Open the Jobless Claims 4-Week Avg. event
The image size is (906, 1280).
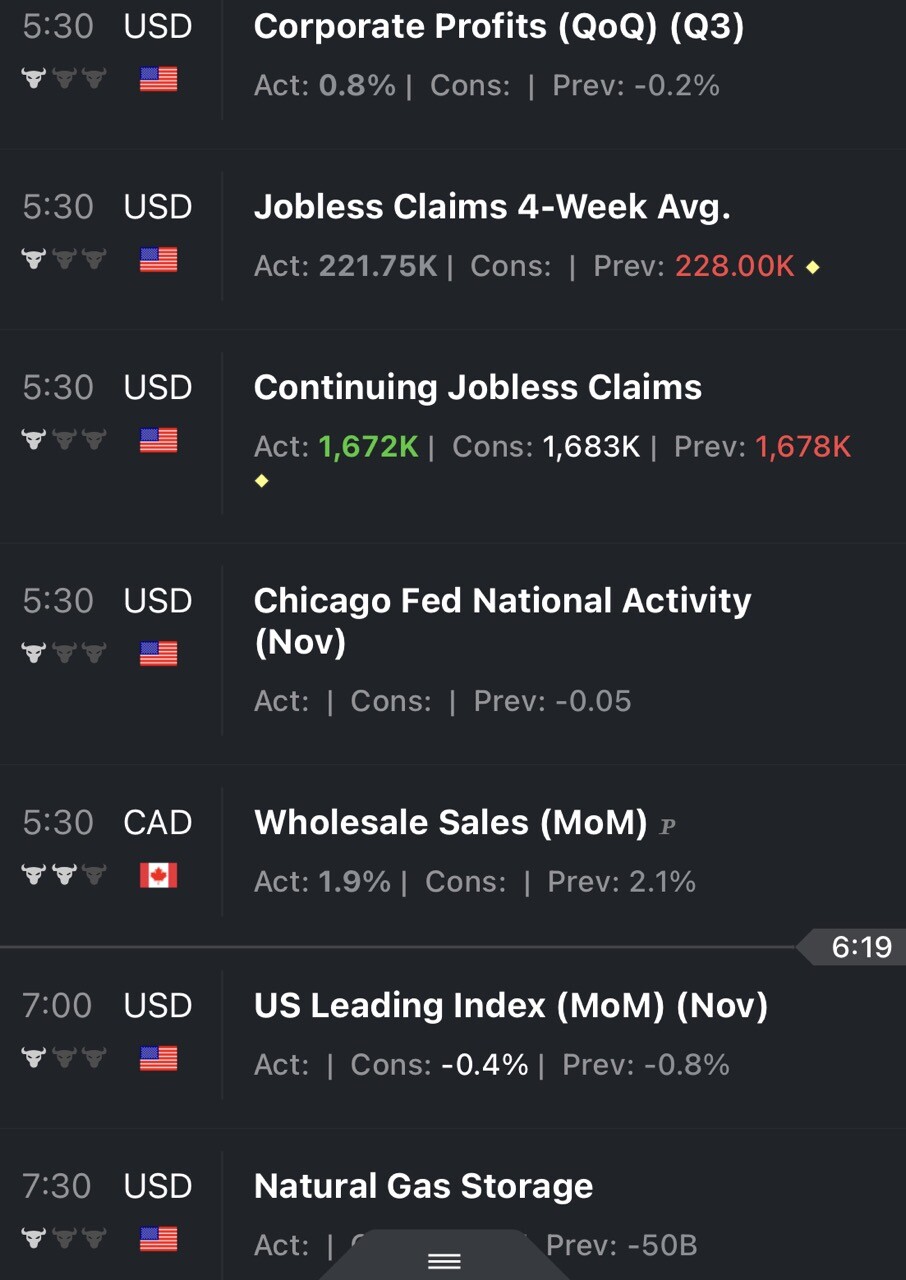(492, 207)
